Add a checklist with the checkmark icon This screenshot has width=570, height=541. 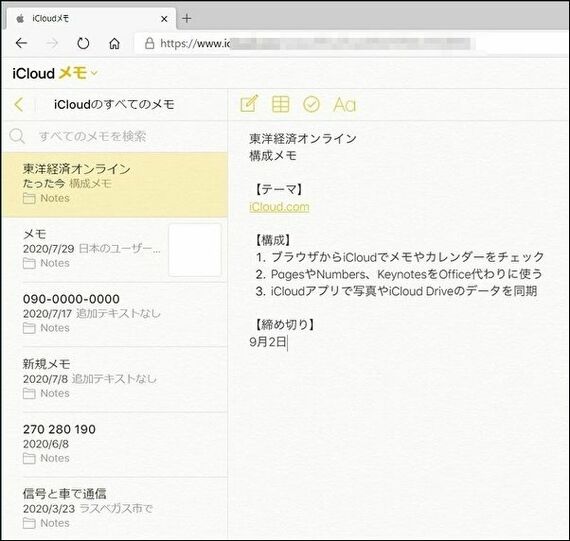pos(311,104)
